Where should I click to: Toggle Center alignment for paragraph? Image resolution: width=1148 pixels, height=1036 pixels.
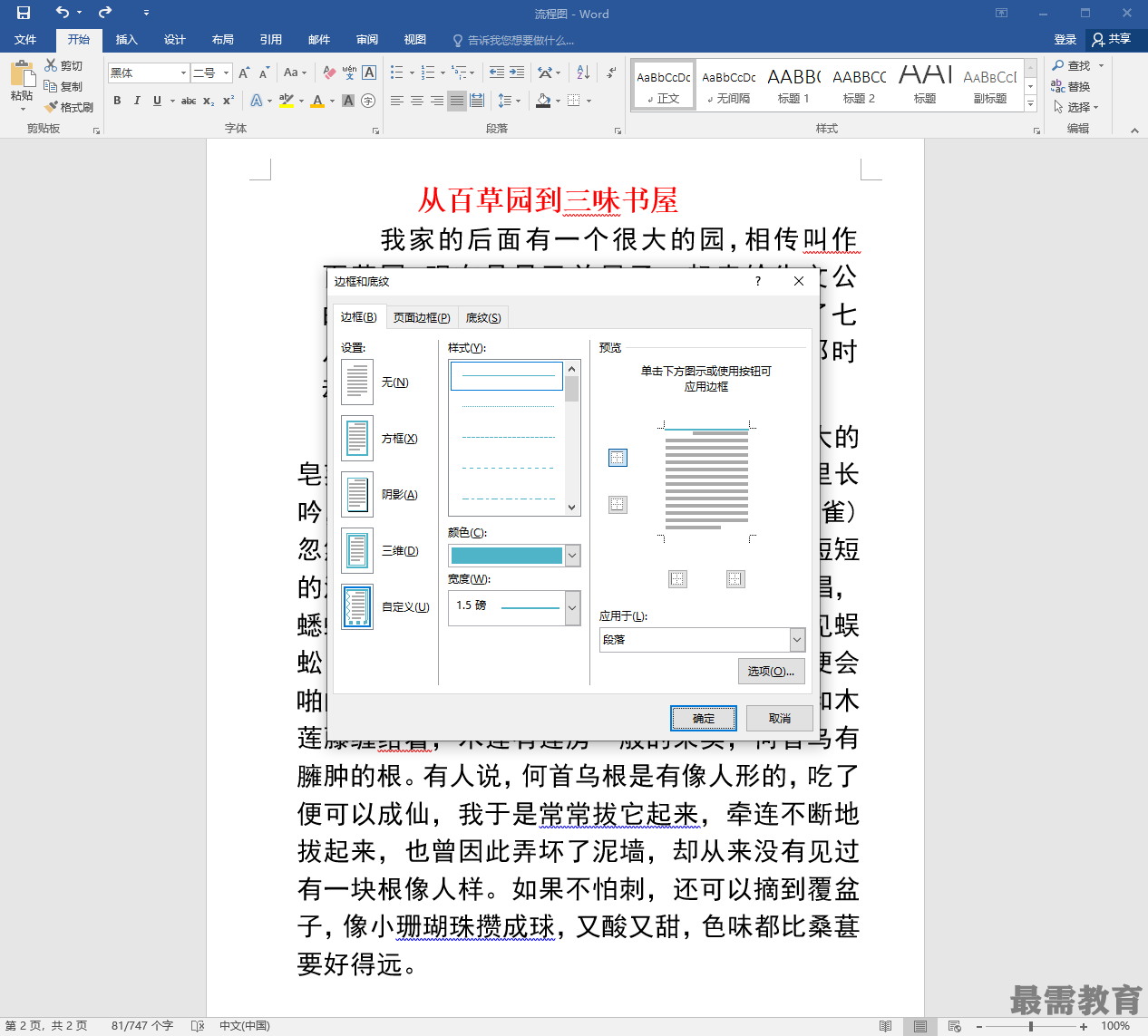(417, 101)
